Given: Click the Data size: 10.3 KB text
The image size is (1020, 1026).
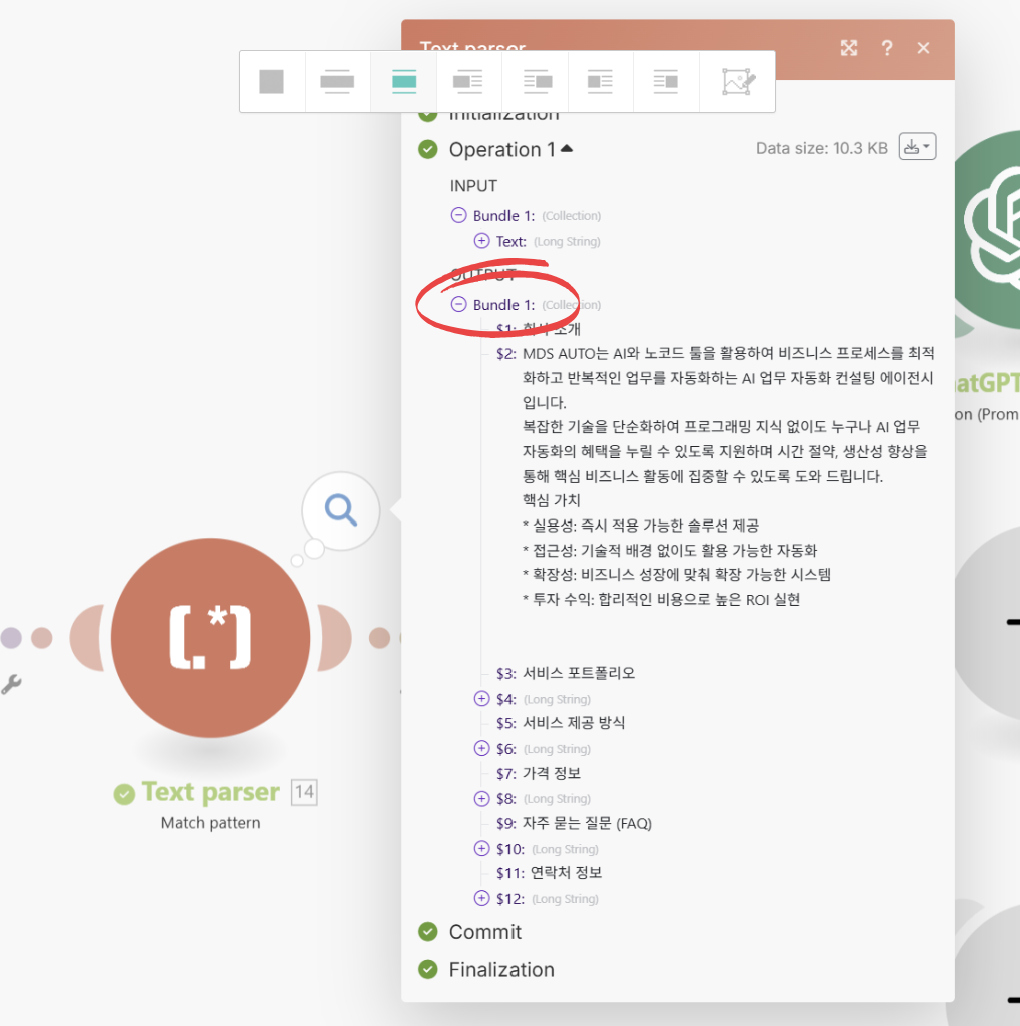Looking at the screenshot, I should coord(822,148).
